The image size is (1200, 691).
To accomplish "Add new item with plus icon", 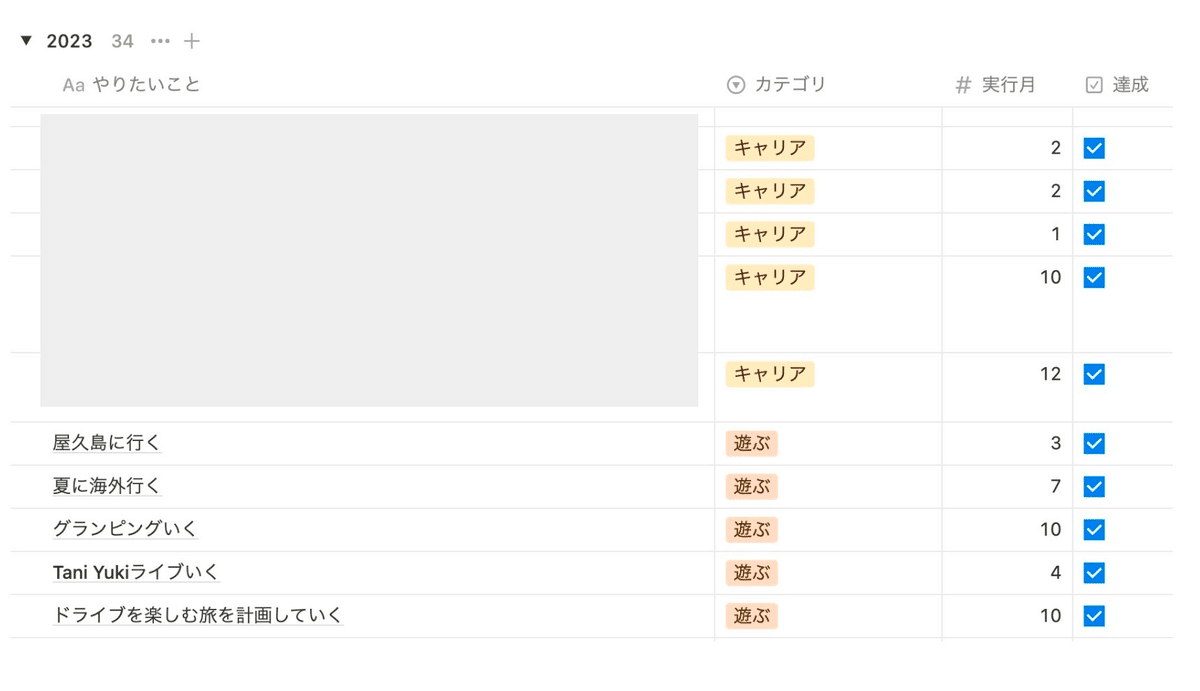I will (x=192, y=41).
